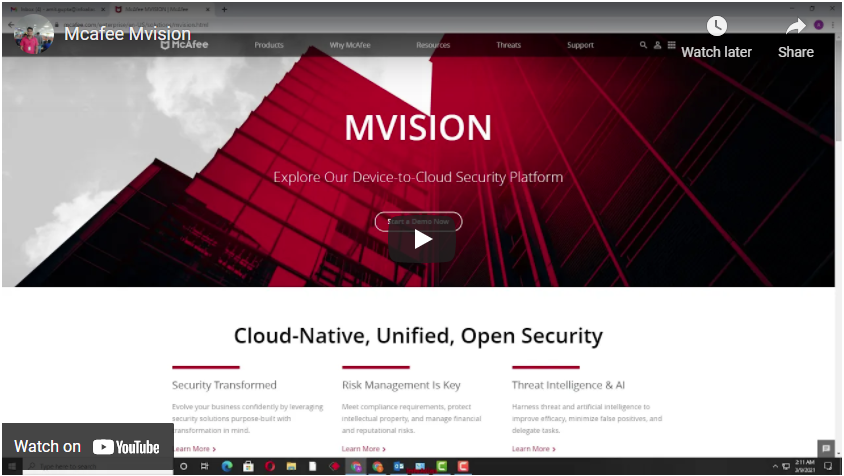Open Outlook from the taskbar
The height and width of the screenshot is (476, 844).
[398, 466]
